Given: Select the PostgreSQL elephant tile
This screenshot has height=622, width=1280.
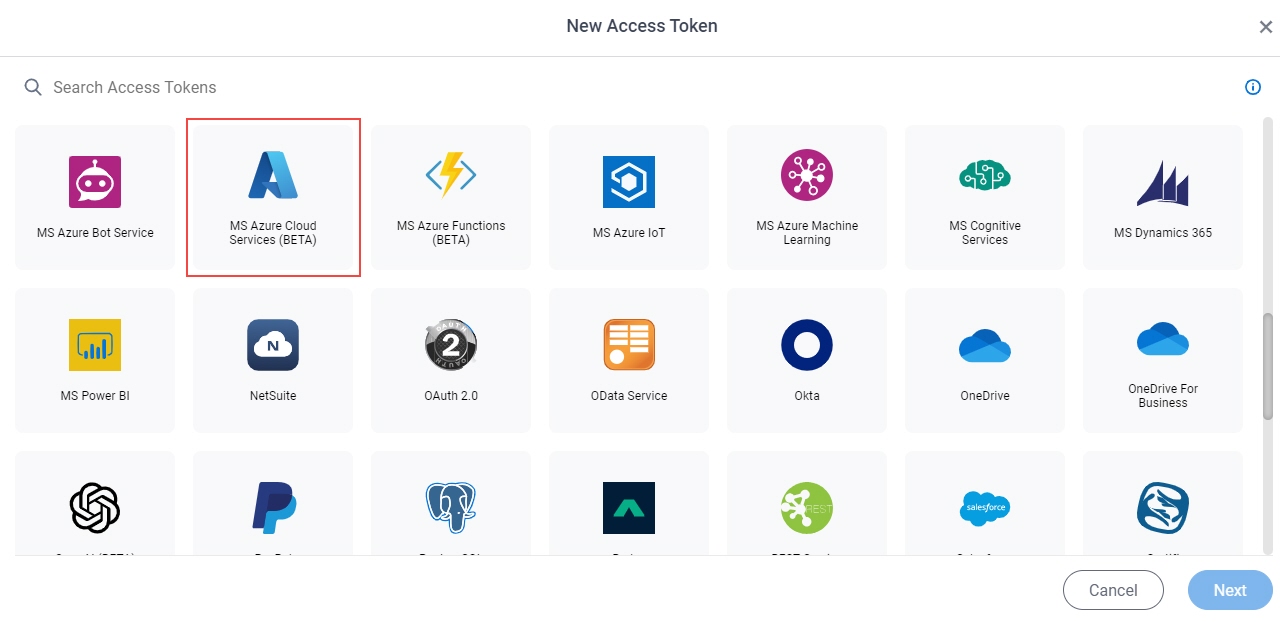Looking at the screenshot, I should [x=451, y=503].
